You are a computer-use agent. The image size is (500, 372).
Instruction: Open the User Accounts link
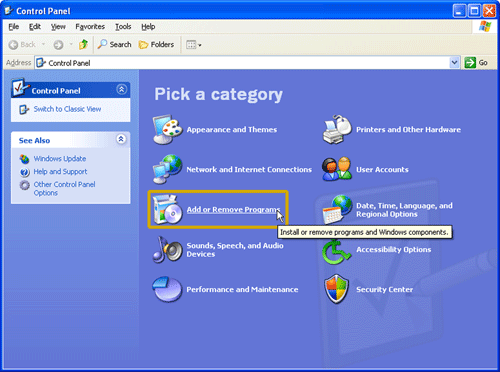382,170
